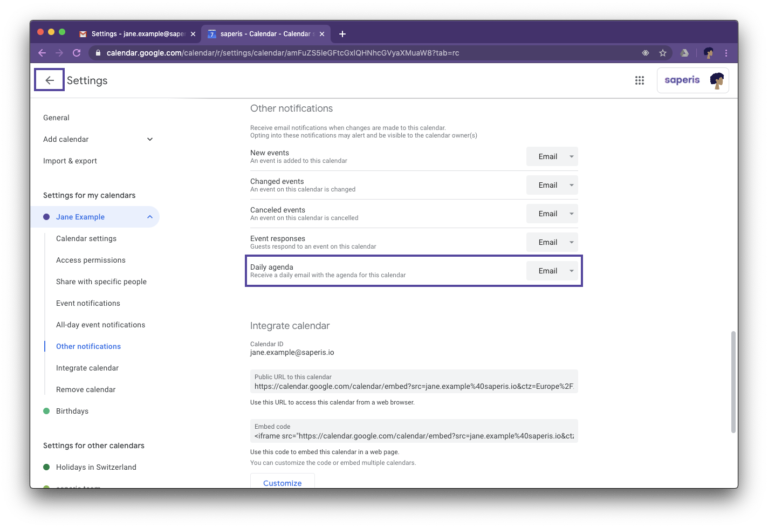The height and width of the screenshot is (528, 768).
Task: Expand the Add calendar section
Action: click(150, 139)
